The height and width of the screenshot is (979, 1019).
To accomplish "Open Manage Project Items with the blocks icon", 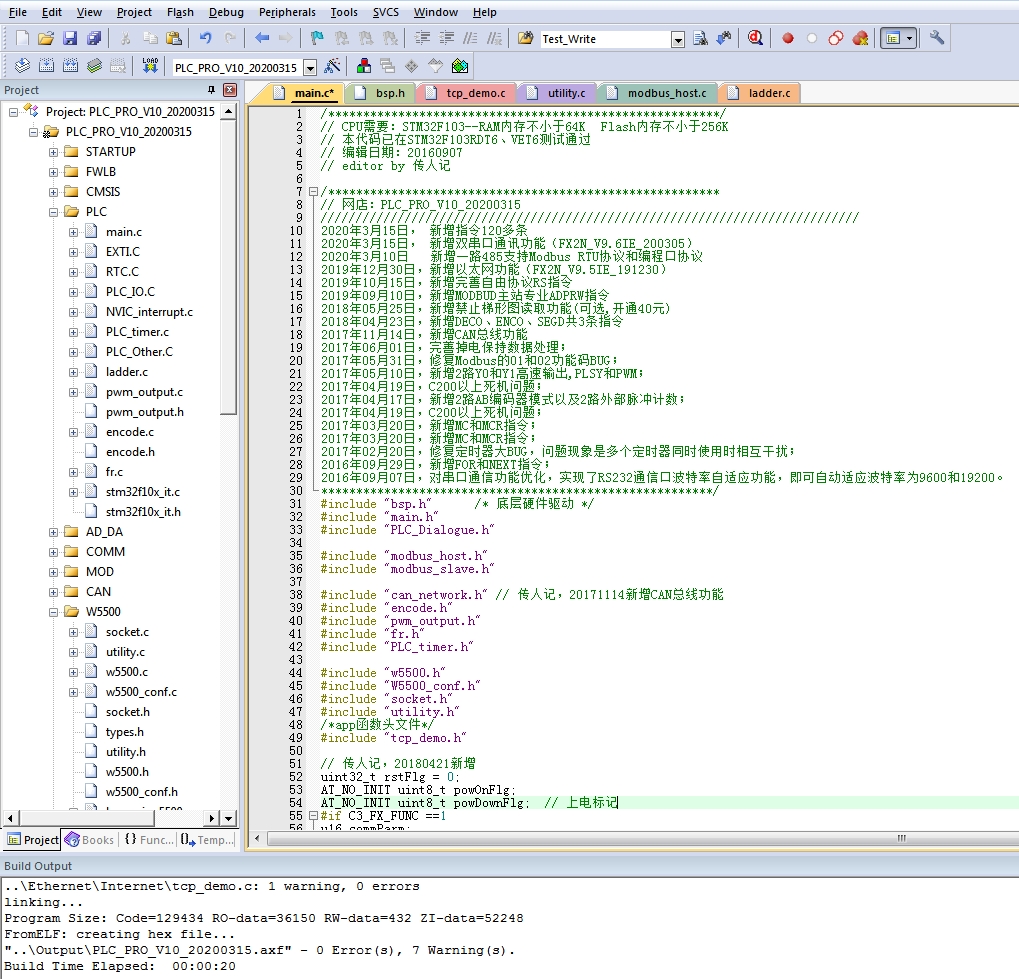I will (364, 66).
